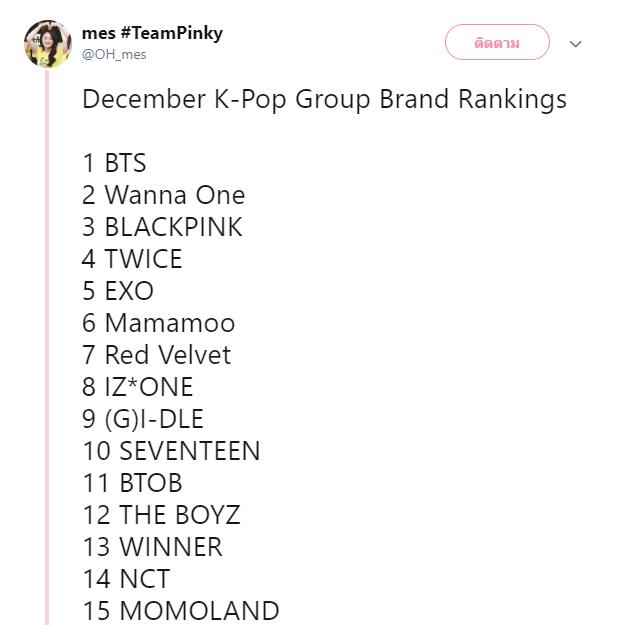Click the 8 IZ*ONE entry
617x625 pixels.
138,387
